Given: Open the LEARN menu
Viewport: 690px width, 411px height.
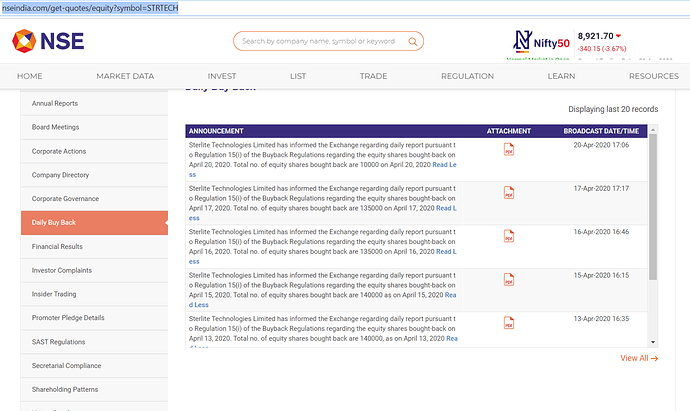Looking at the screenshot, I should (x=561, y=76).
